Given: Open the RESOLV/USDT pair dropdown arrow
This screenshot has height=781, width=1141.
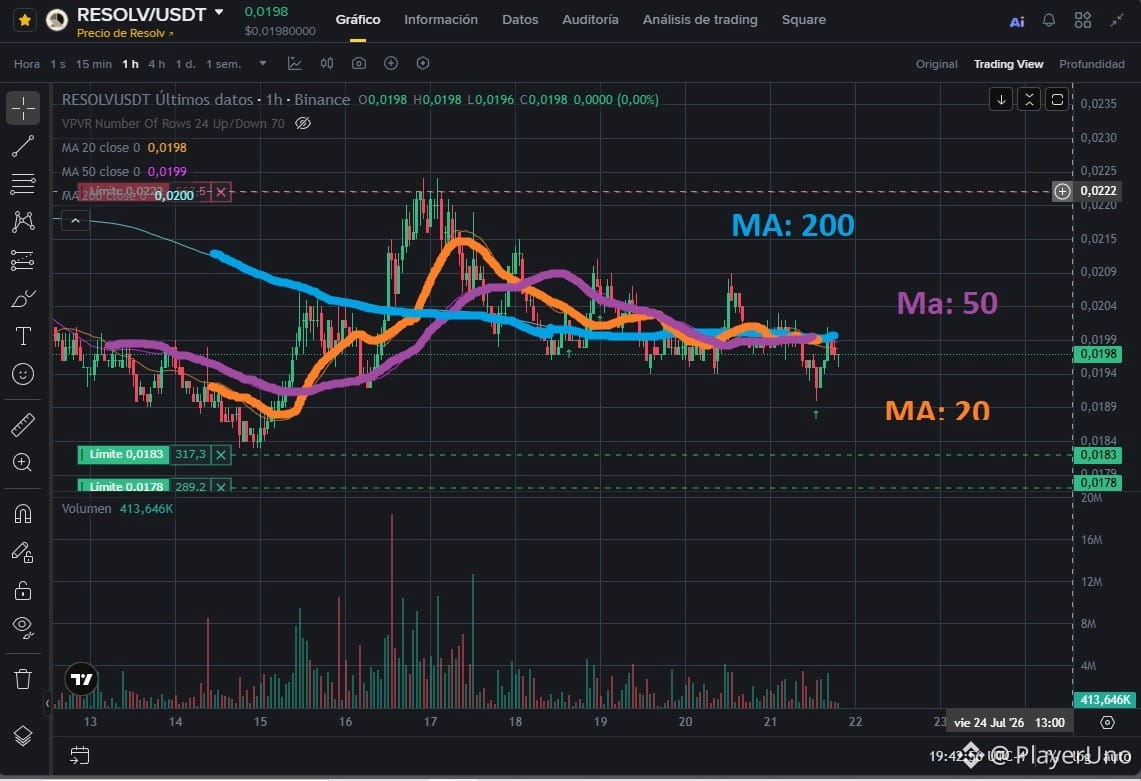Looking at the screenshot, I should tap(219, 12).
